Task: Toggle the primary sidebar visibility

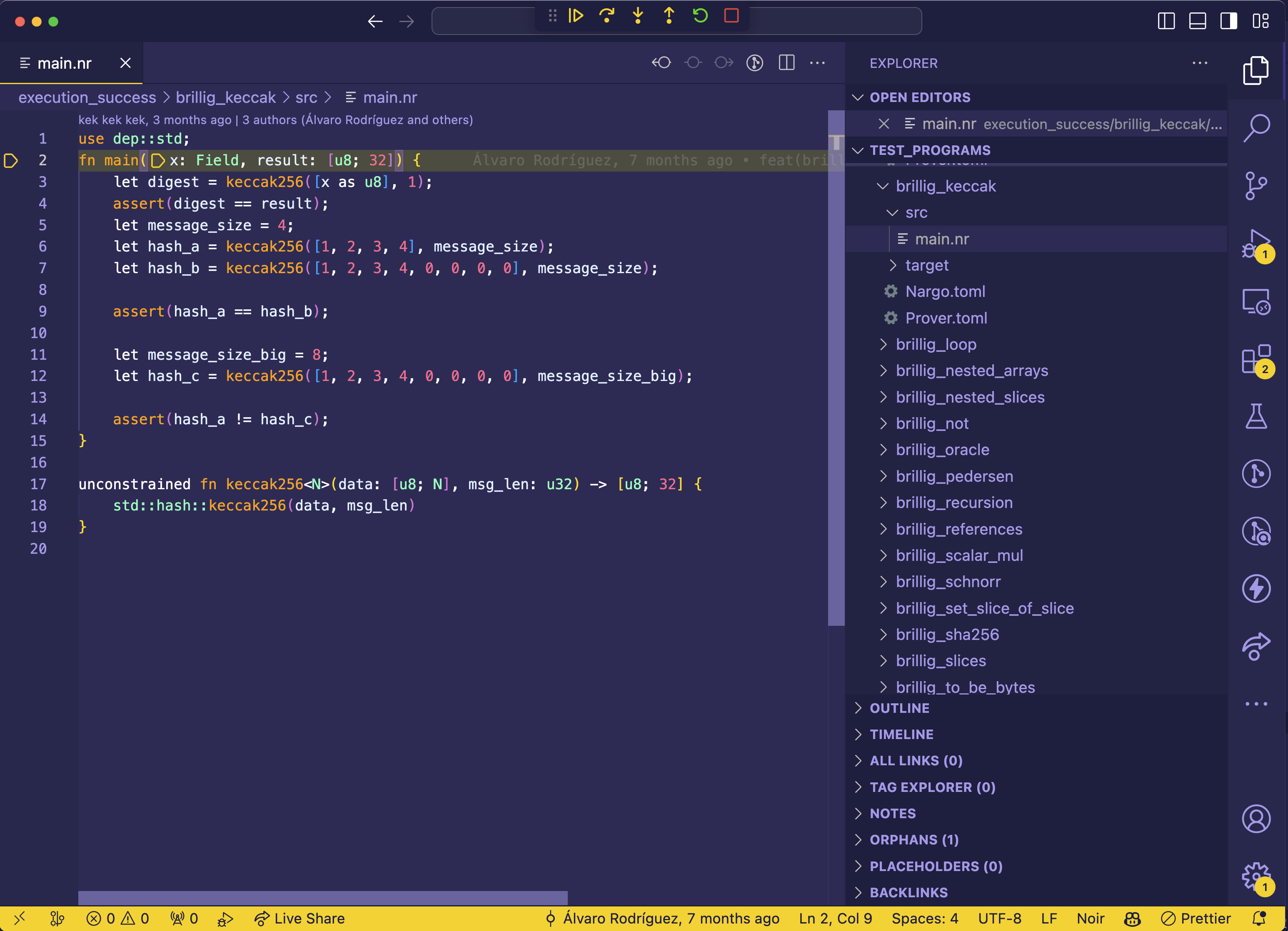Action: [x=1166, y=22]
